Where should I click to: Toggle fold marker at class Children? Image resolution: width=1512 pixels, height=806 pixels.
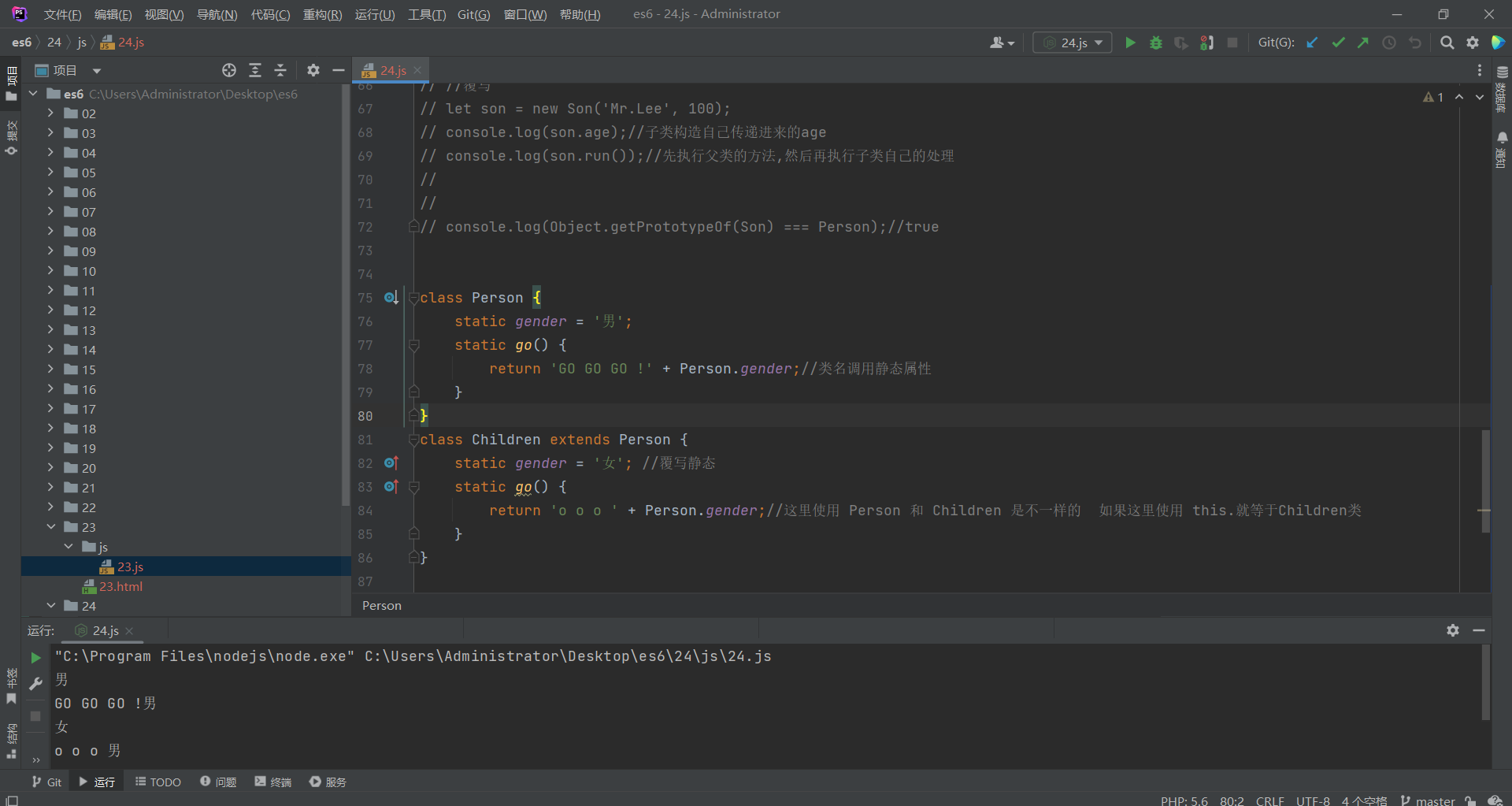point(413,440)
